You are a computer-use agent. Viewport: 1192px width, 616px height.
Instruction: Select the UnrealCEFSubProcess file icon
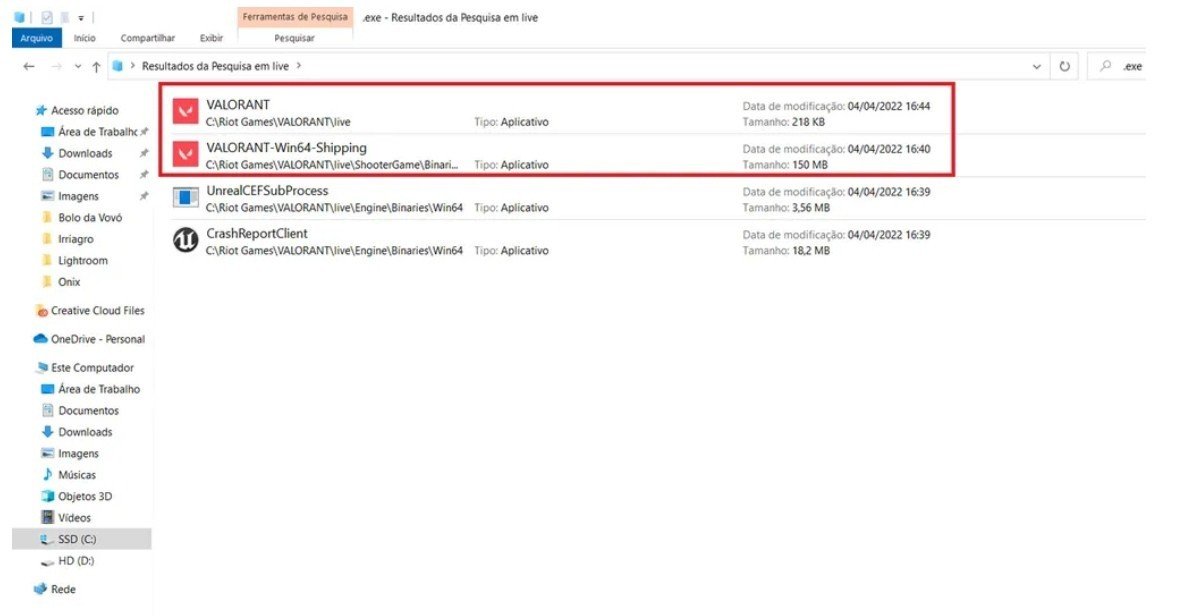[x=185, y=198]
